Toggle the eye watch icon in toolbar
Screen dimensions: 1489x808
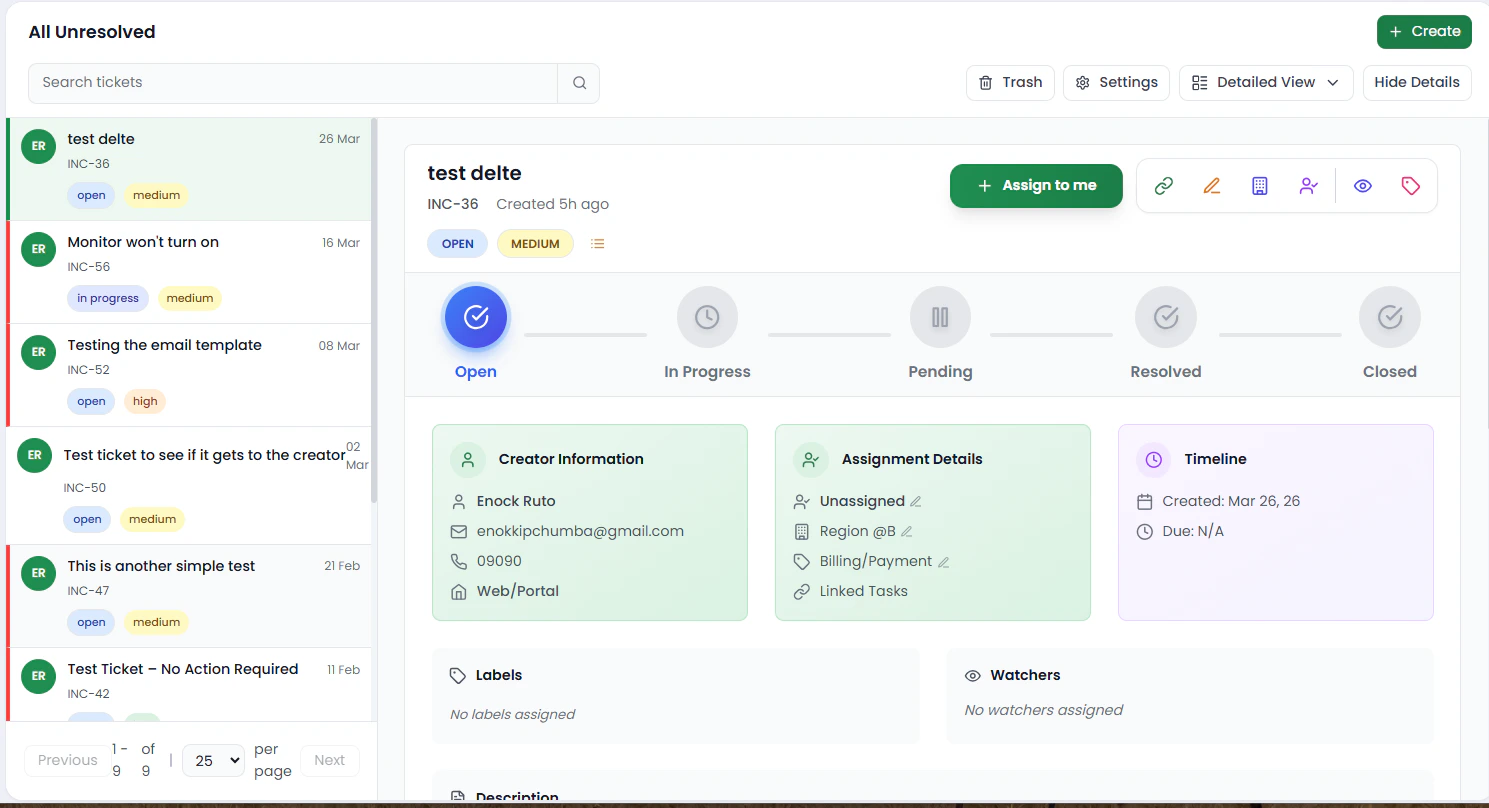click(1363, 186)
